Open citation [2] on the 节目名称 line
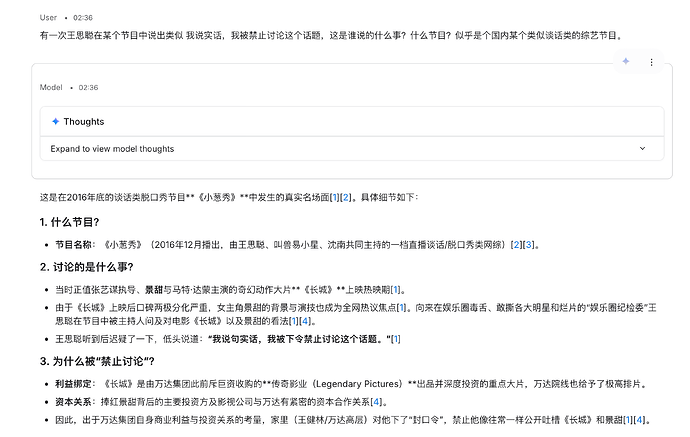This screenshot has height=437, width=690. 516,245
